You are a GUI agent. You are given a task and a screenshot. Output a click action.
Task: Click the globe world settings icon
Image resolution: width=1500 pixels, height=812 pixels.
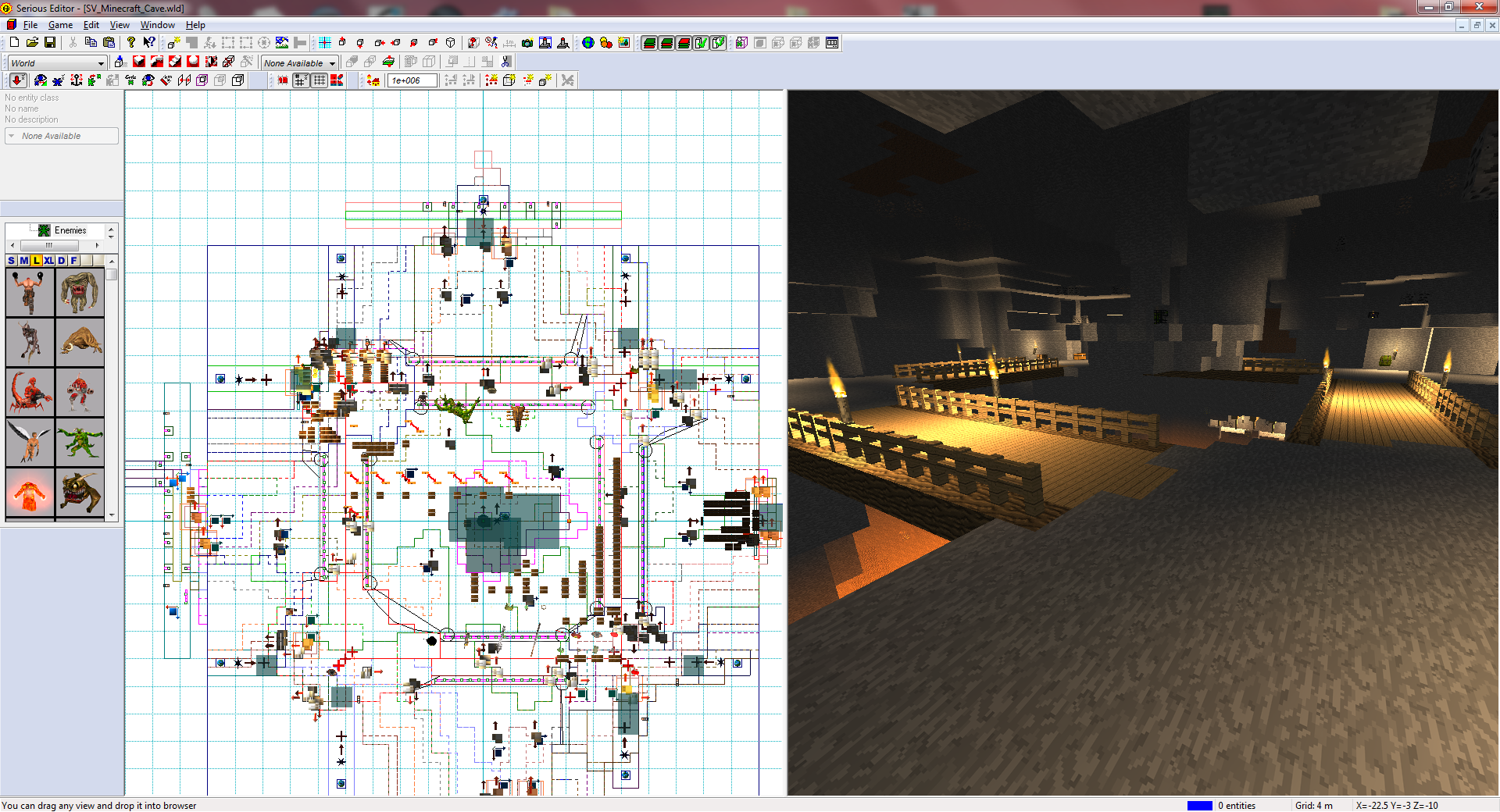point(588,42)
